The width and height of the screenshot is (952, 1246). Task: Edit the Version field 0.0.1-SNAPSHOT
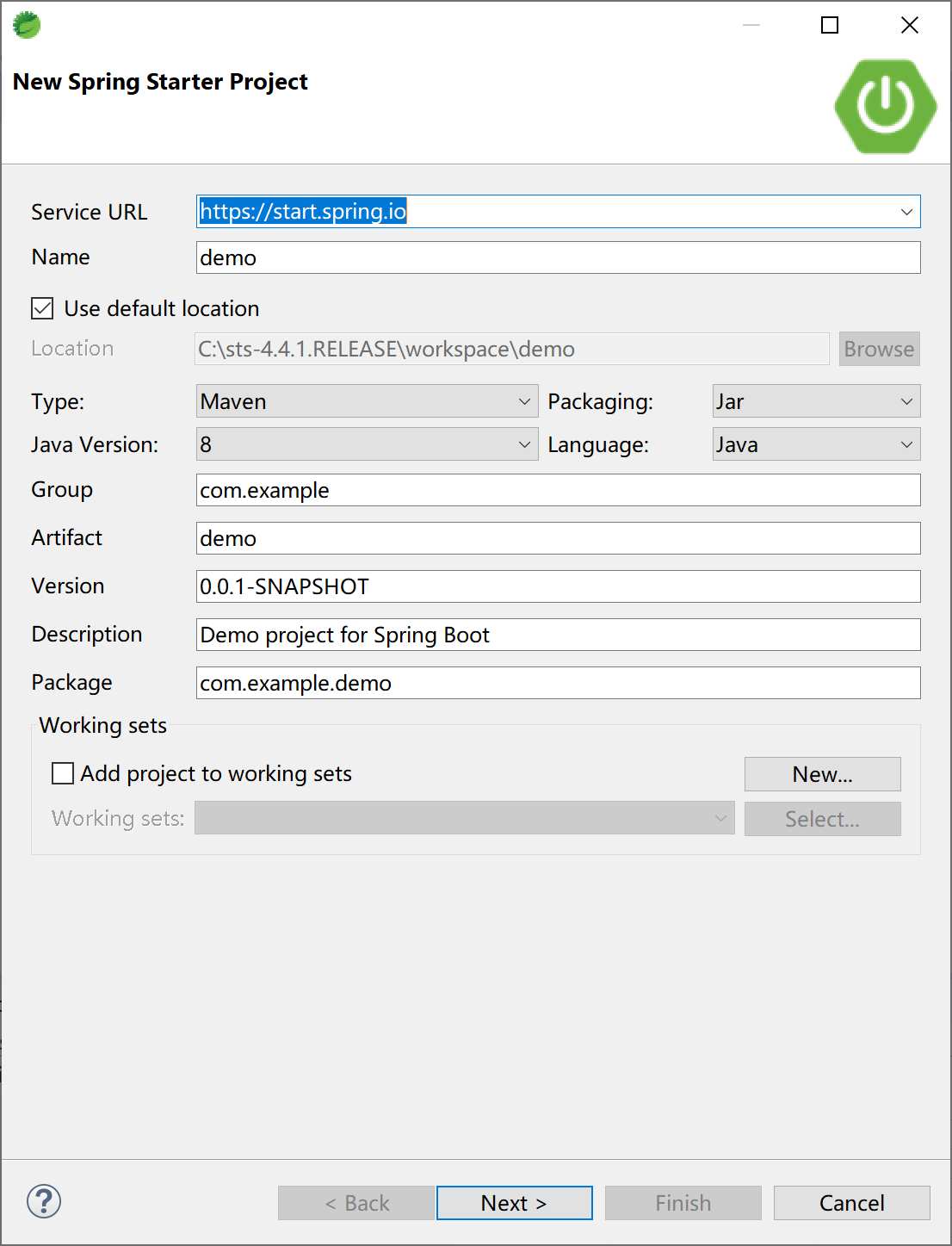point(558,586)
